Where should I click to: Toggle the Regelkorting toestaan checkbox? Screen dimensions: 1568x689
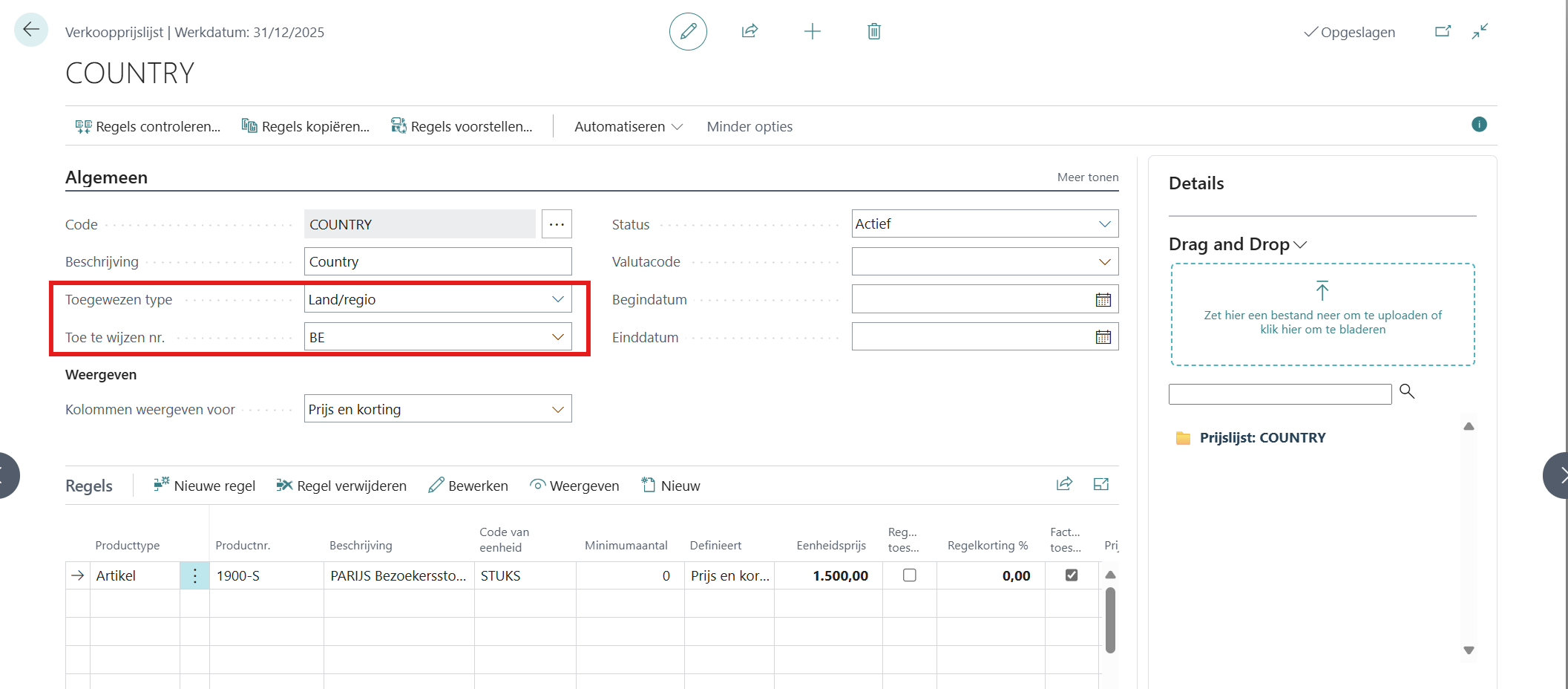(x=909, y=575)
